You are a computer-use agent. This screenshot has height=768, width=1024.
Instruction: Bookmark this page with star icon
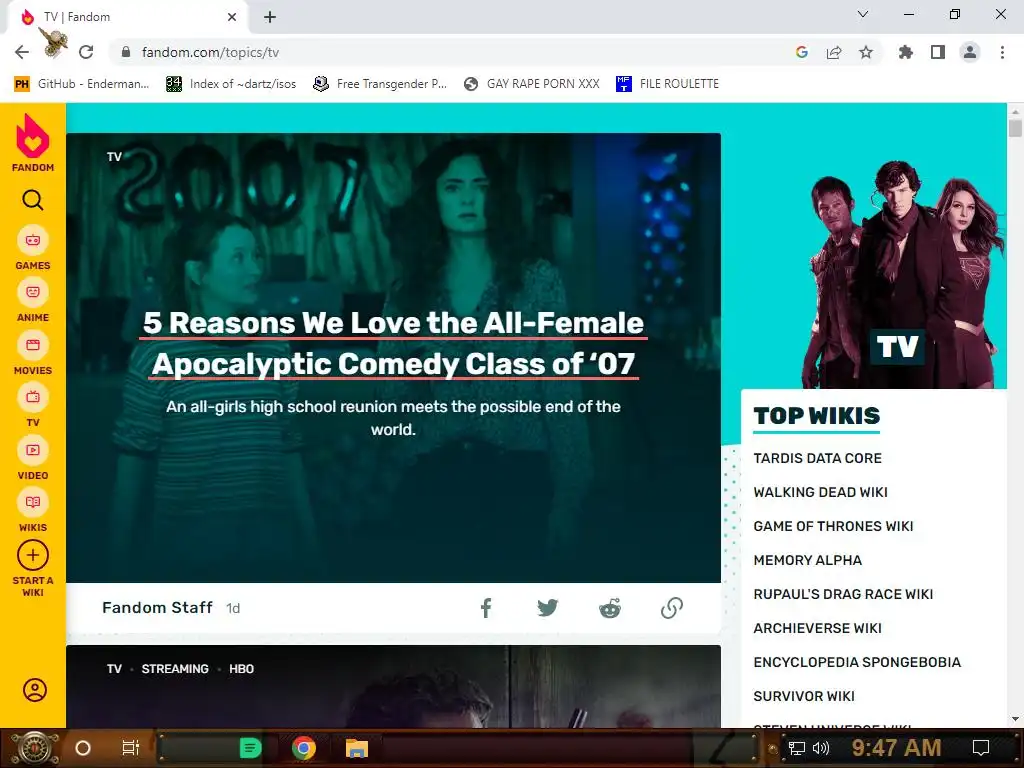(866, 52)
